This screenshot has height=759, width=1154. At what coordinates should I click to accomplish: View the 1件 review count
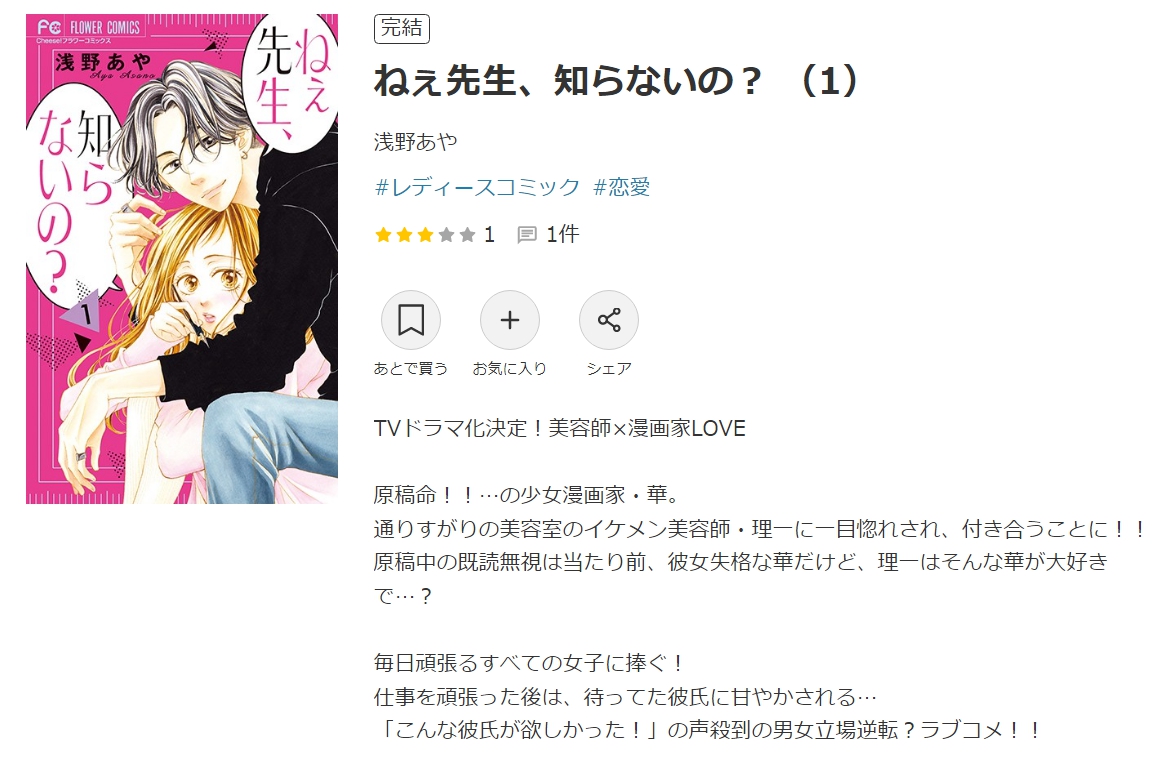click(563, 235)
